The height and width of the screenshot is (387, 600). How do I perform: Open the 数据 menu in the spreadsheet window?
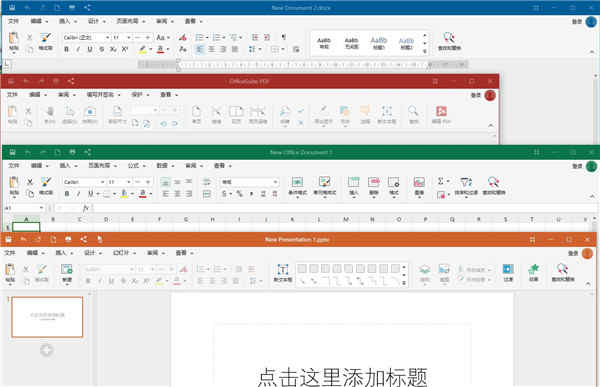click(165, 165)
